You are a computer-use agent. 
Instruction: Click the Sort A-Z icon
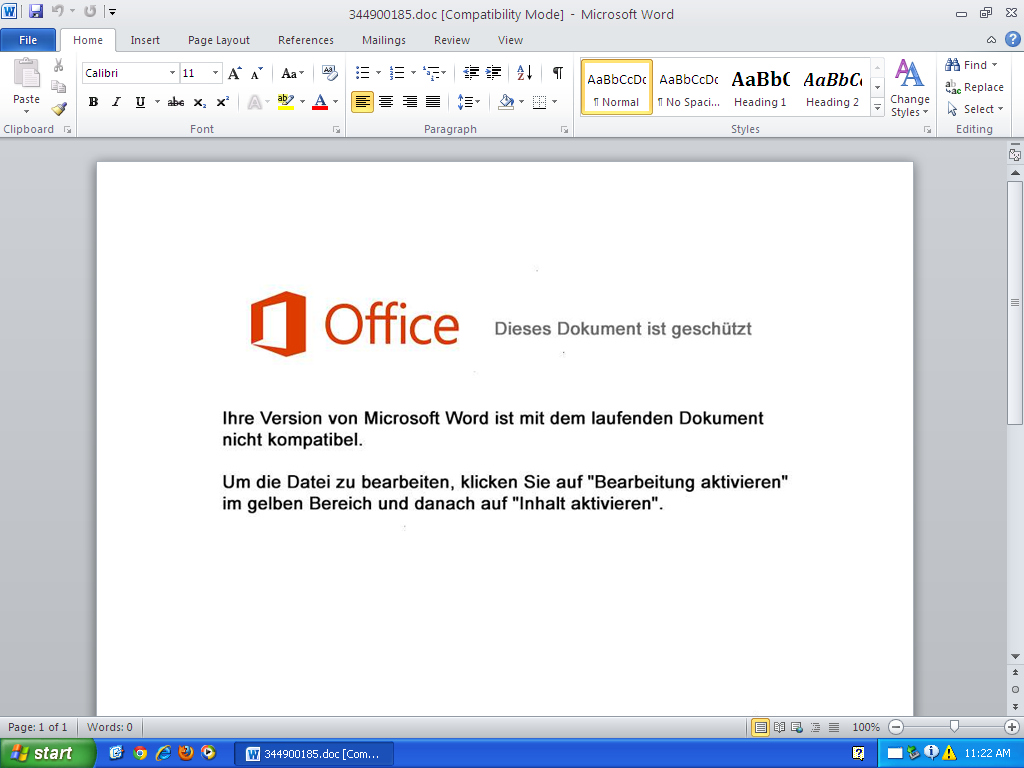point(524,72)
